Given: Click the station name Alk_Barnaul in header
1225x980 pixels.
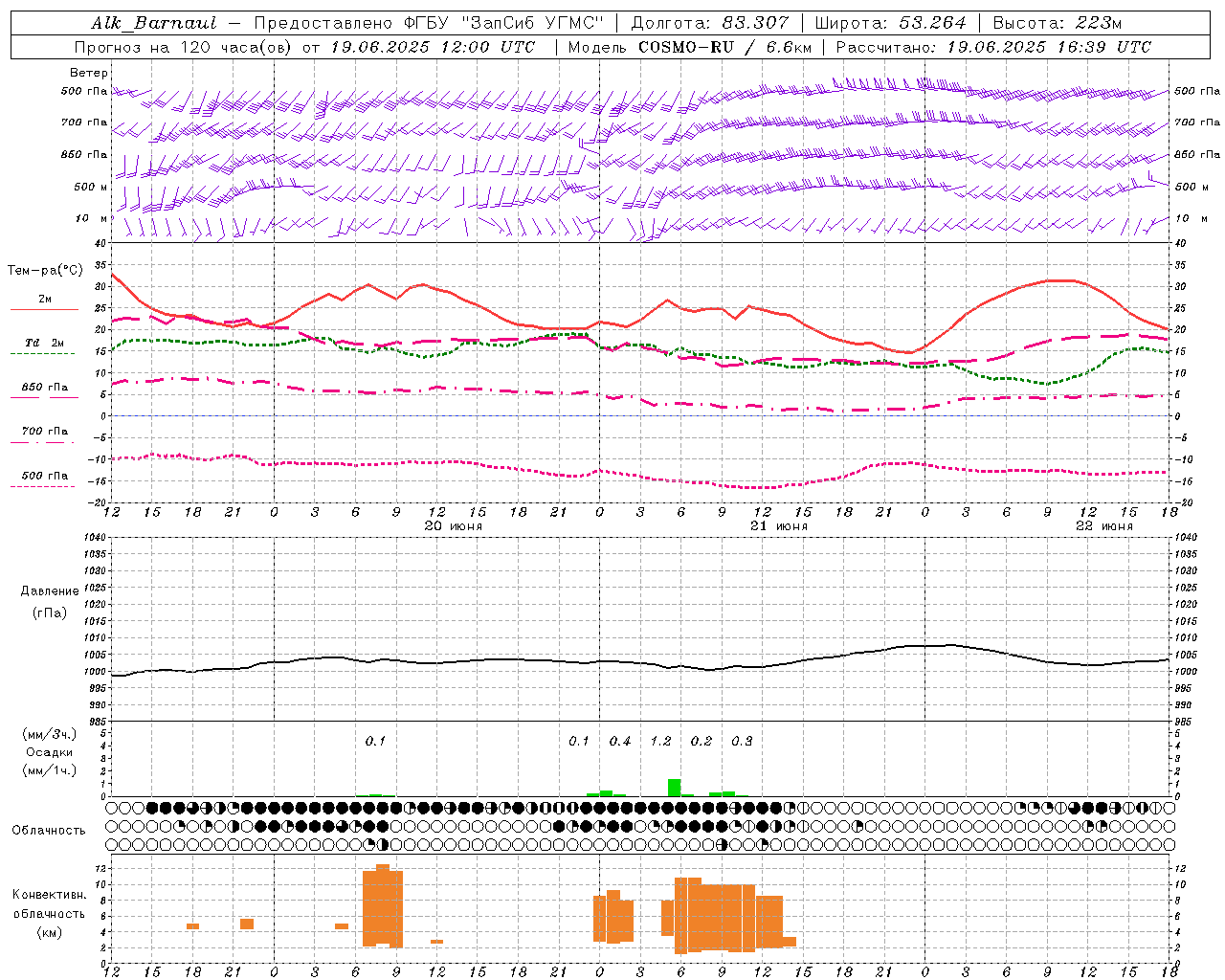Looking at the screenshot, I should [154, 23].
